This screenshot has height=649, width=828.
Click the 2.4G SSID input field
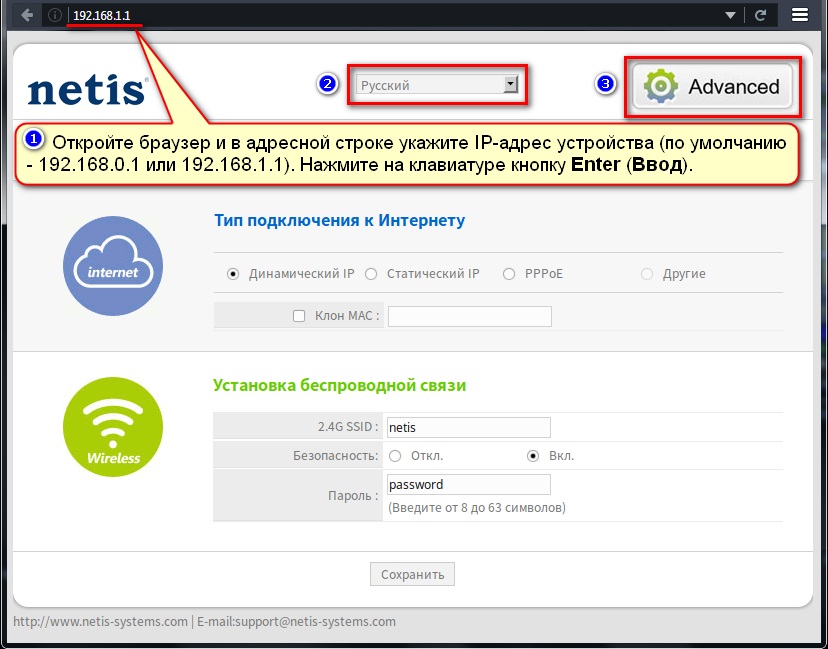tap(468, 427)
